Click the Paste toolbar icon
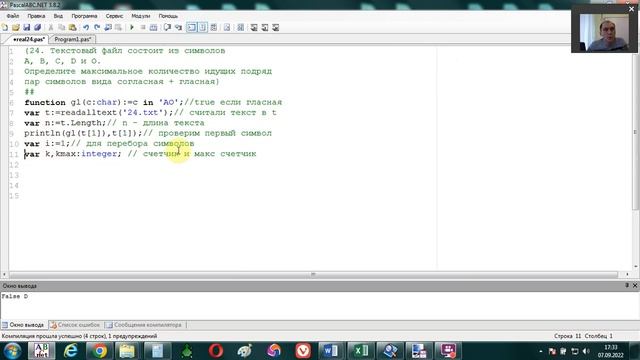Viewport: 640px width, 360px height. click(x=73, y=27)
